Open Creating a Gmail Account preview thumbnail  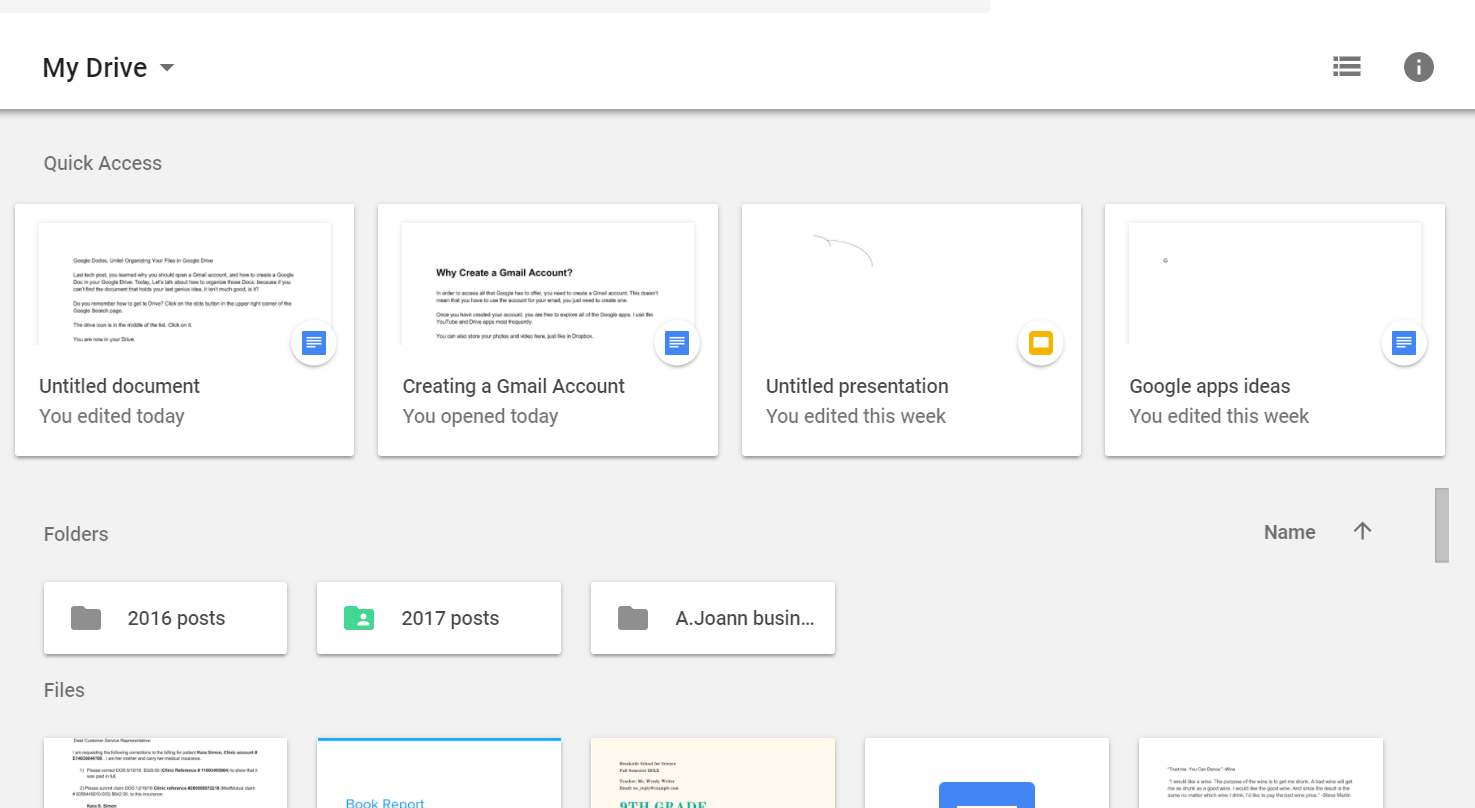548,284
